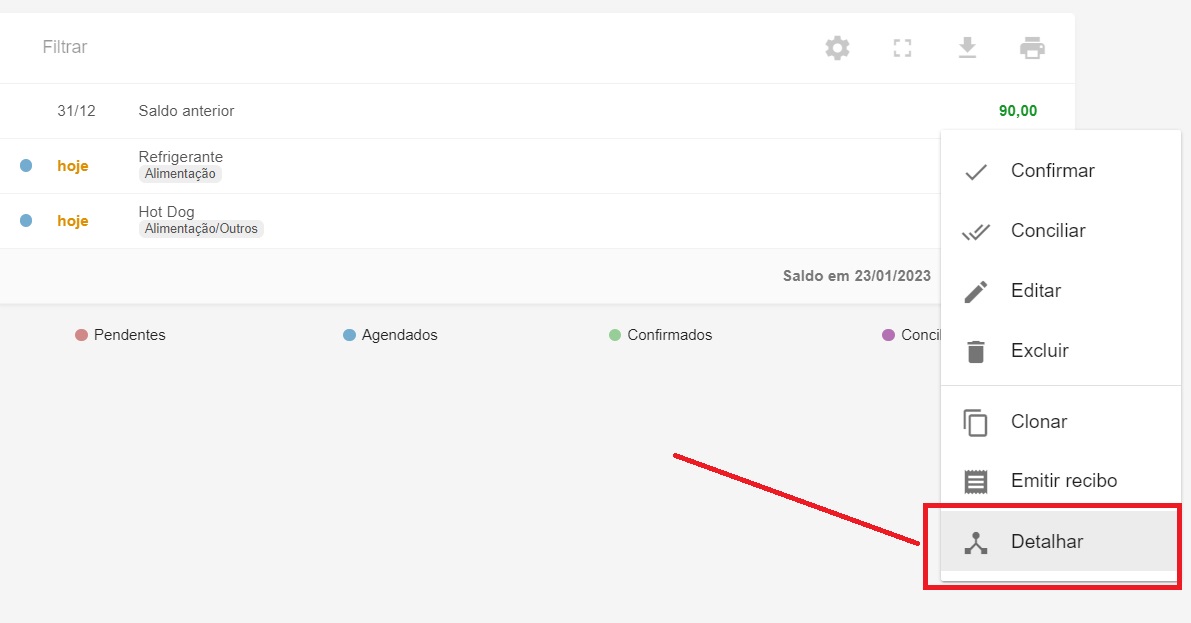Click the pencil icon beside Editar
Screen dimensions: 1191x623
pyautogui.click(x=975, y=291)
